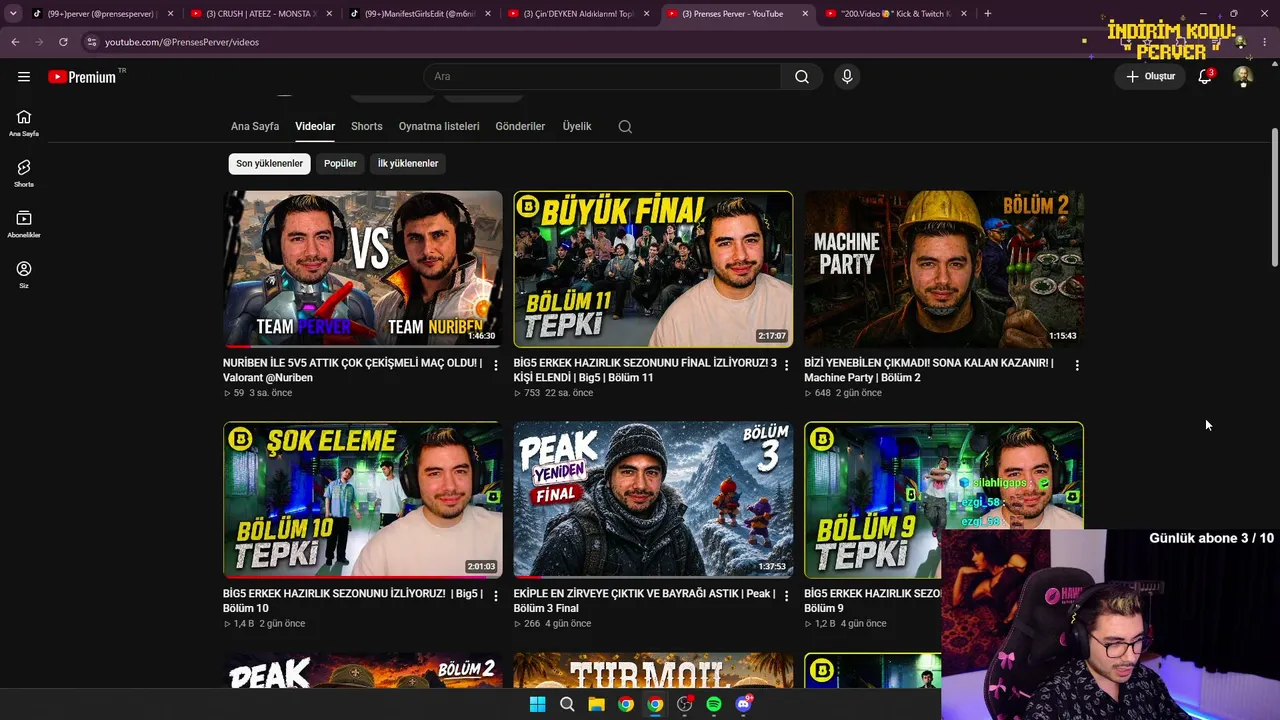Reload the current page

[x=63, y=42]
